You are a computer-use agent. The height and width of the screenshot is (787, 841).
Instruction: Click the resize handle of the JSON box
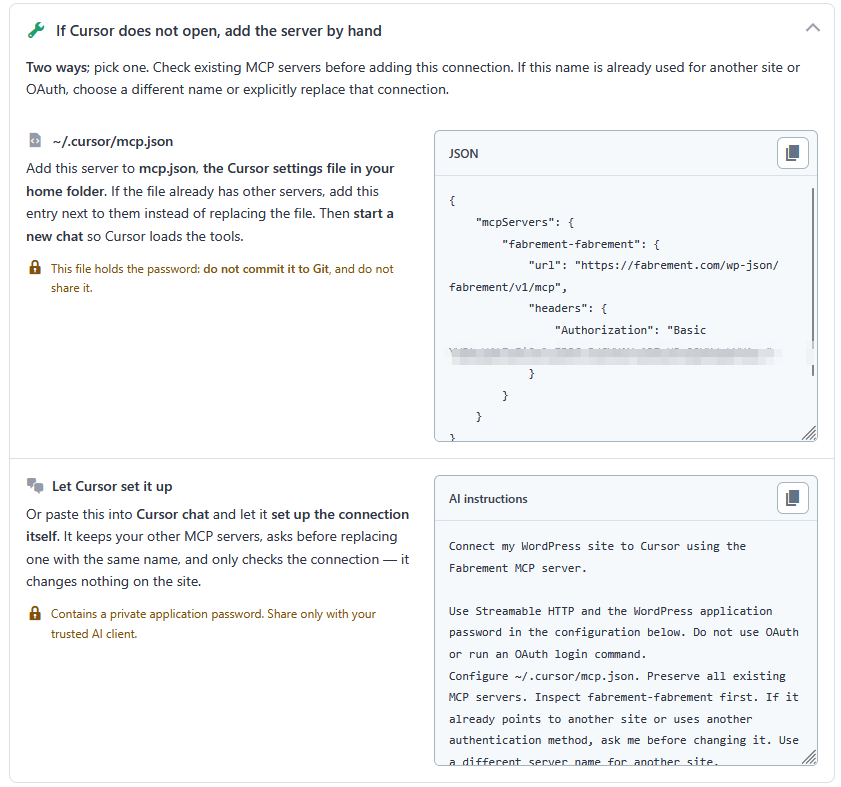[809, 433]
